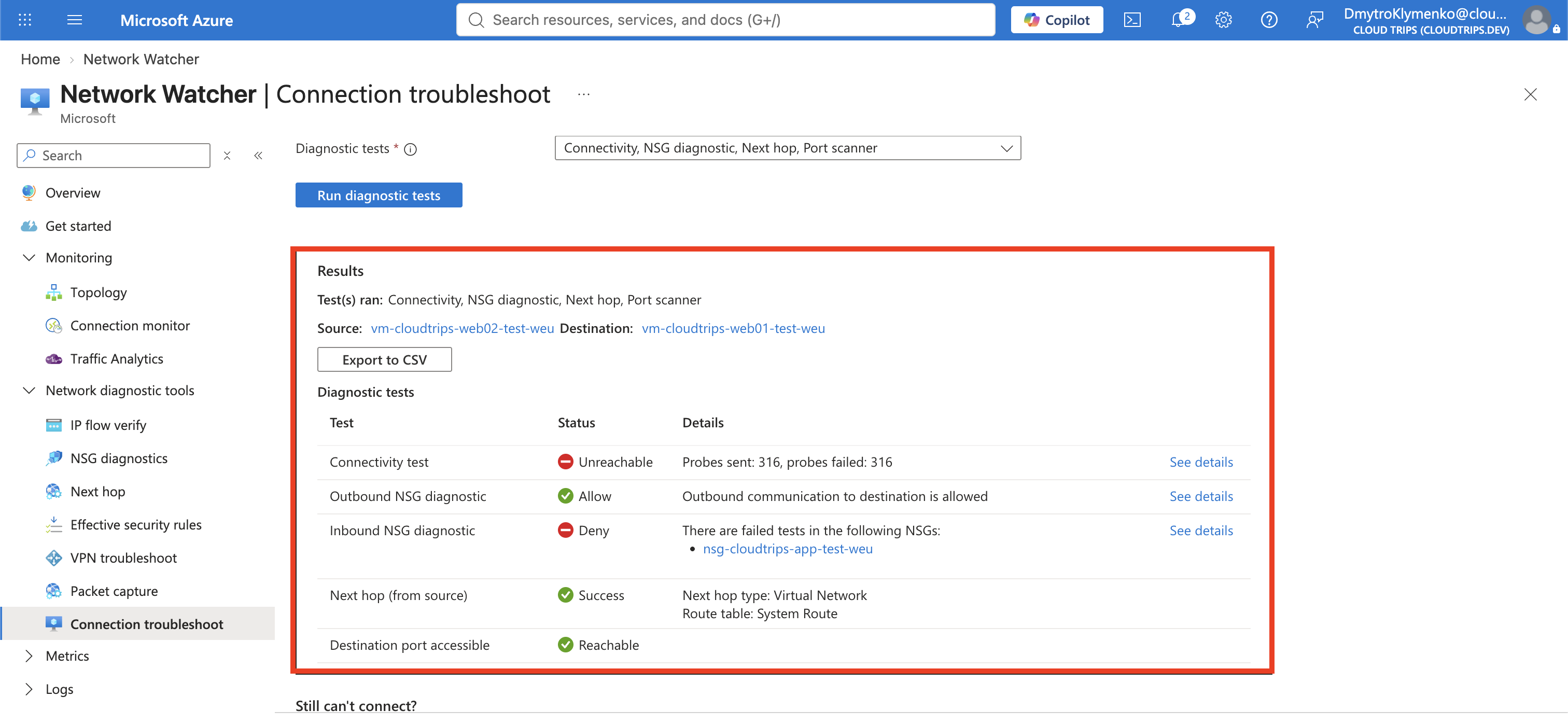The image size is (1568, 725).
Task: Click the Reachable status for Destination port
Action: (598, 645)
